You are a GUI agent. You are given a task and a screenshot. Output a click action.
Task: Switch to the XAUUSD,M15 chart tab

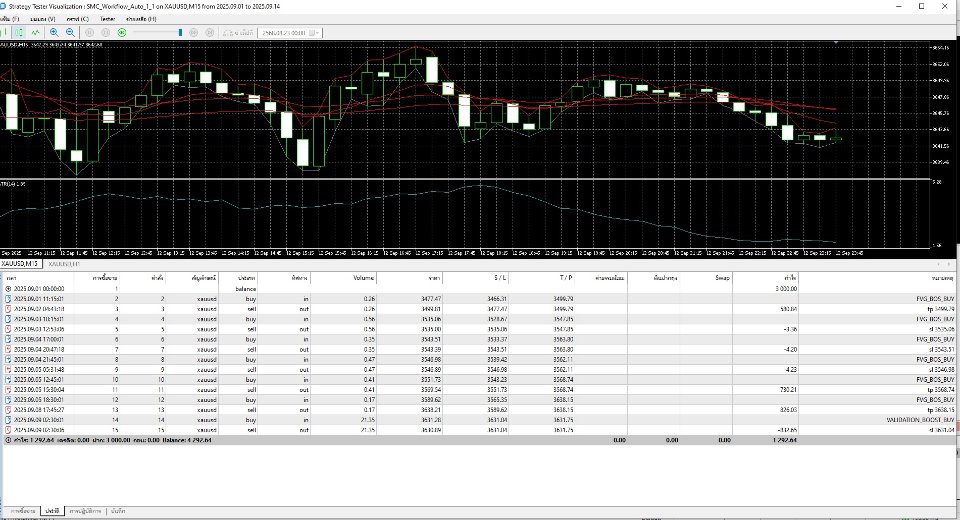point(20,263)
